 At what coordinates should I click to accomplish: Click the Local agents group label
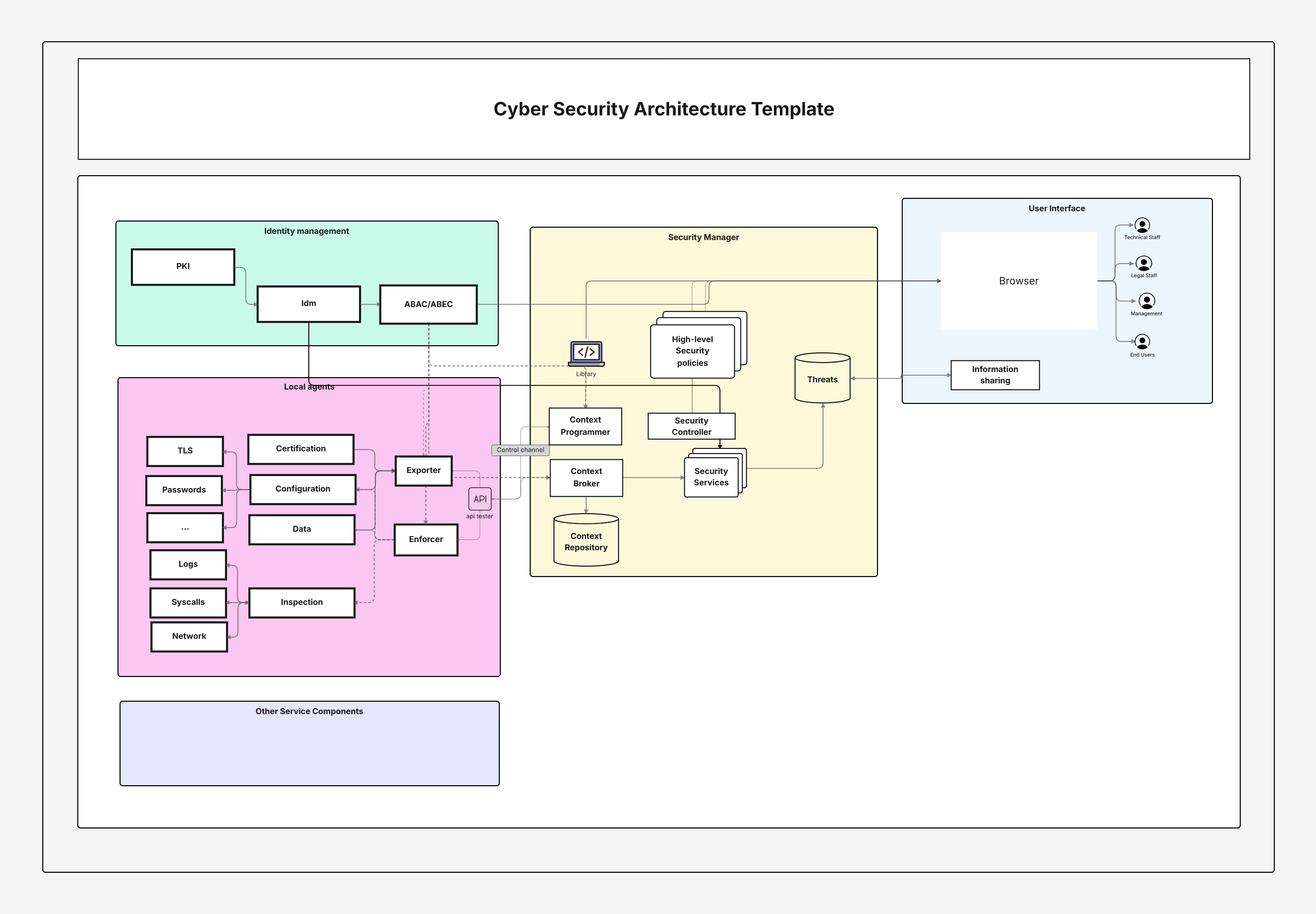tap(309, 386)
